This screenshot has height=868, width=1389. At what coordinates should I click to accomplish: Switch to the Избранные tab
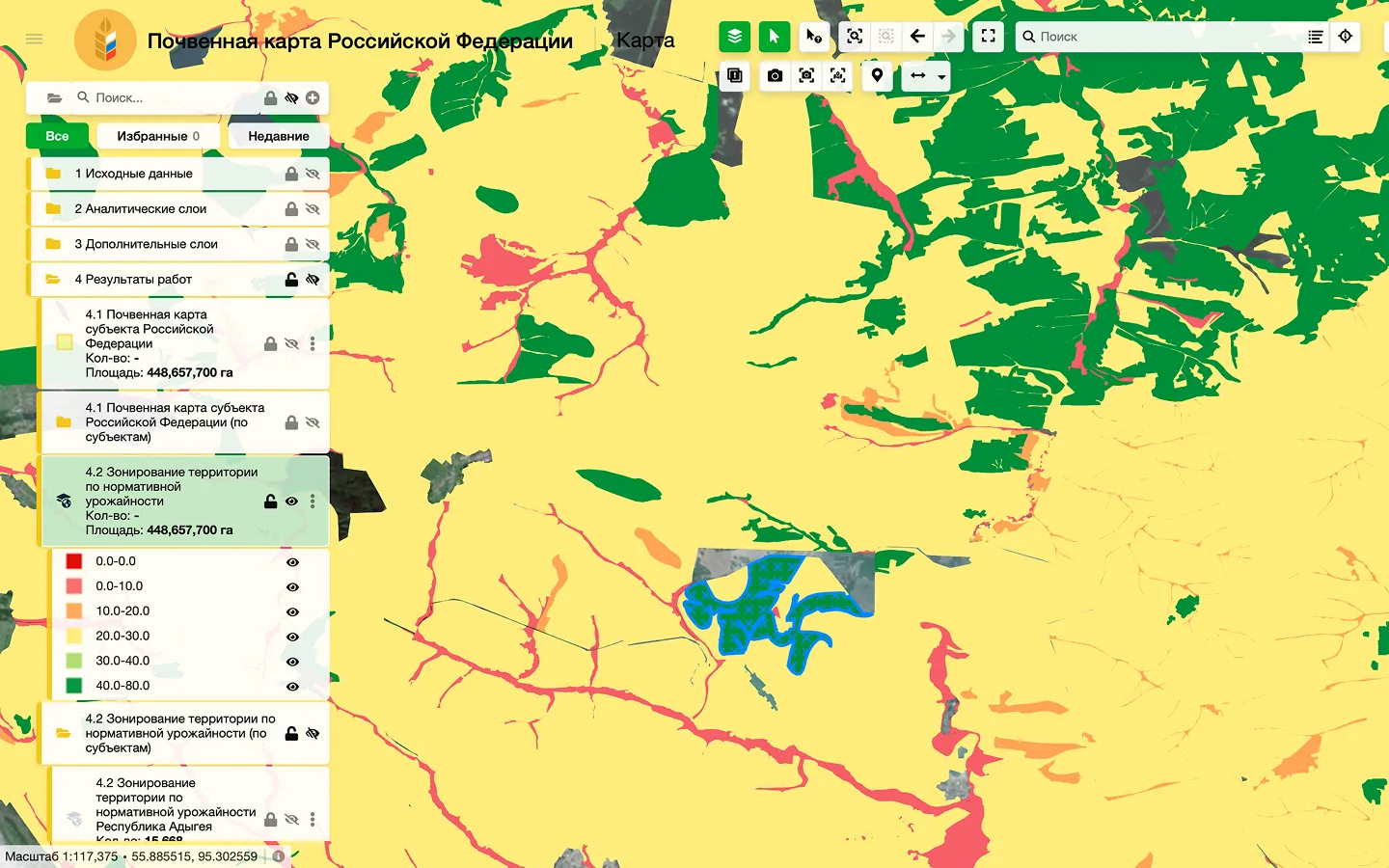point(158,136)
